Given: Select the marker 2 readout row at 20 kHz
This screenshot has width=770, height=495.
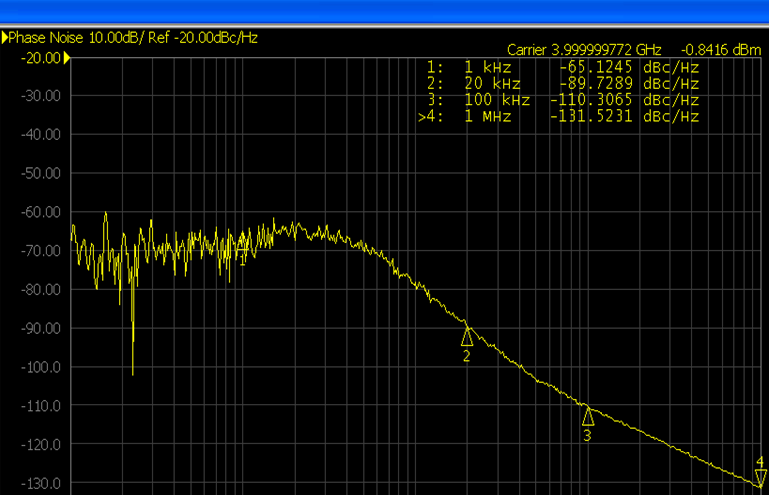Looking at the screenshot, I should [x=562, y=84].
